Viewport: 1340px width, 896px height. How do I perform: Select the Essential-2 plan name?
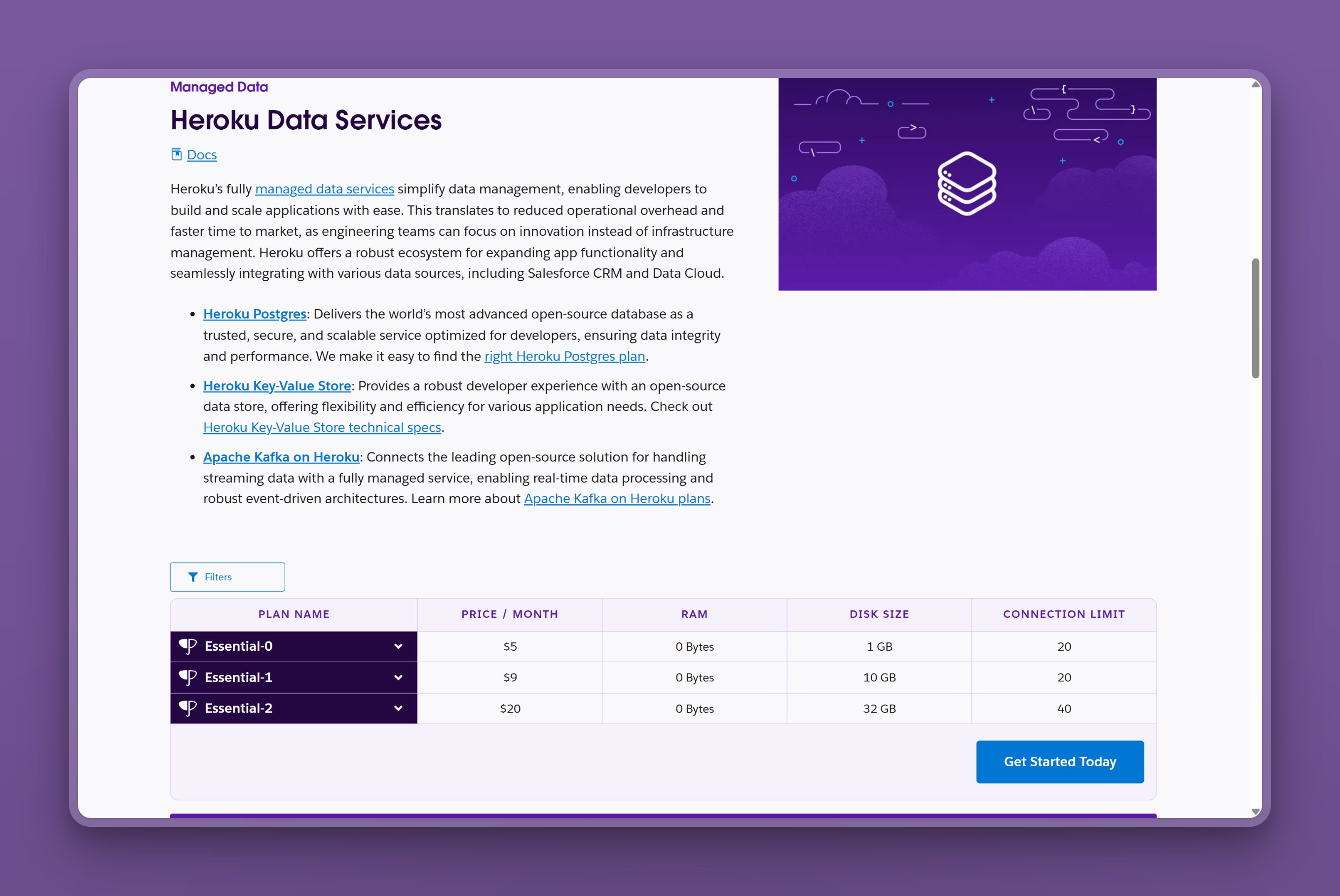coord(238,709)
